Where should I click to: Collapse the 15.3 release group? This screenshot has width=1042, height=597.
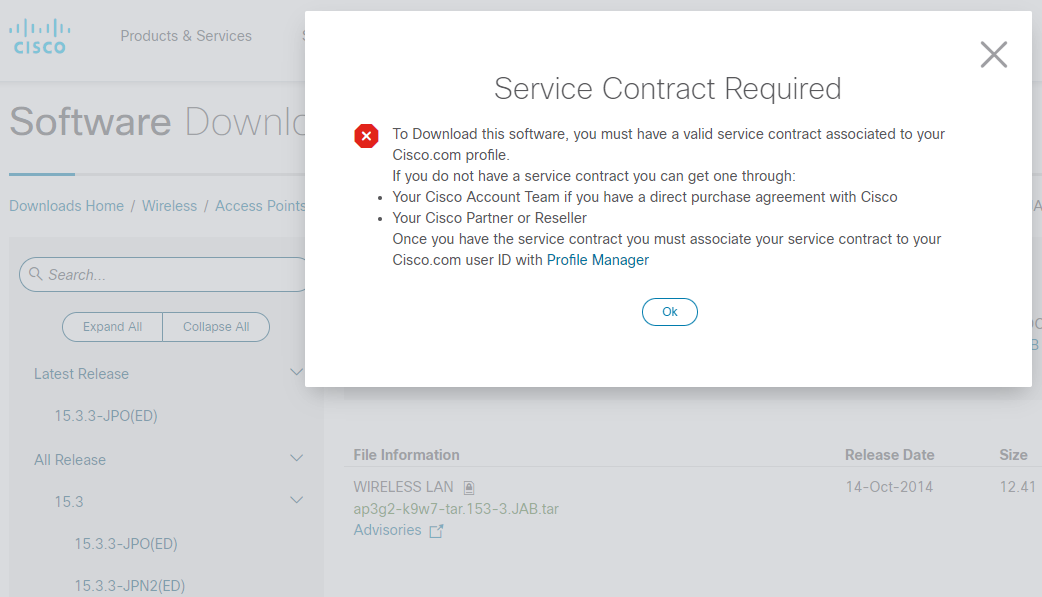click(296, 500)
